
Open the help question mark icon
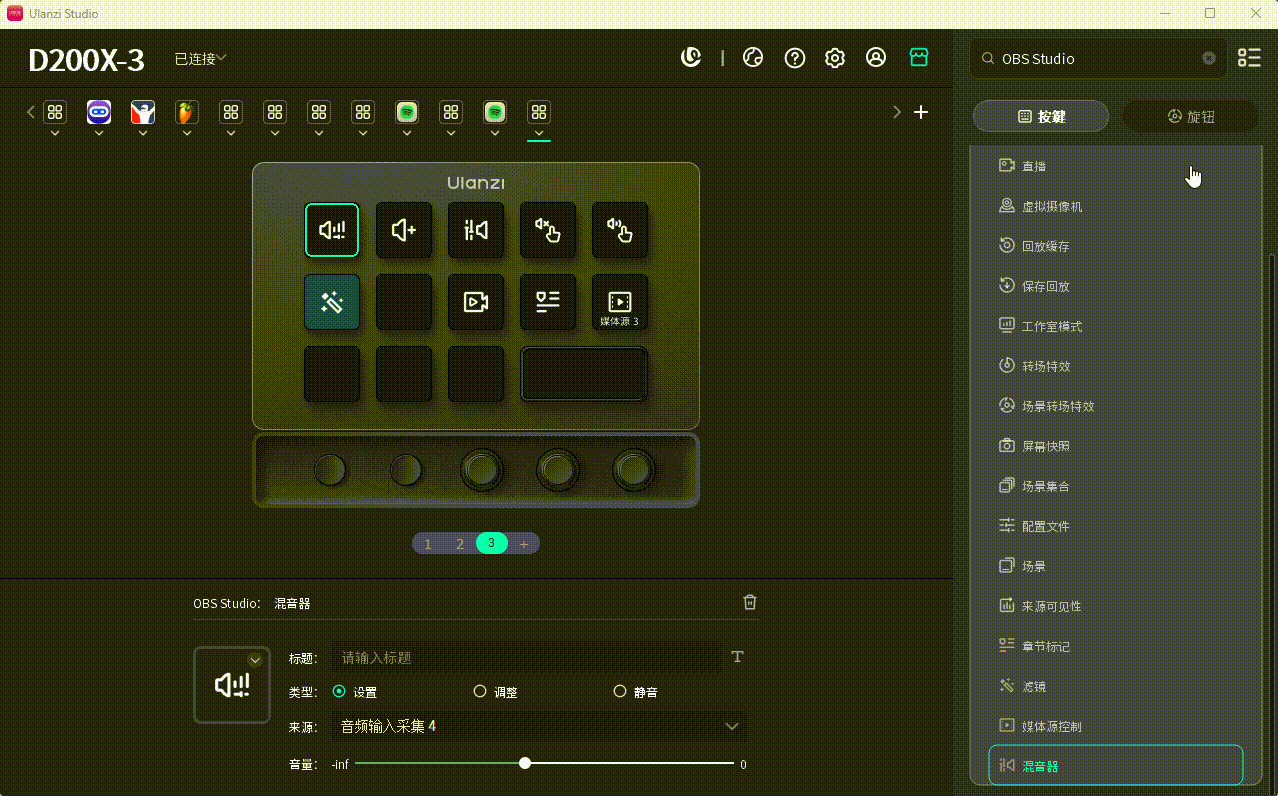tap(795, 58)
